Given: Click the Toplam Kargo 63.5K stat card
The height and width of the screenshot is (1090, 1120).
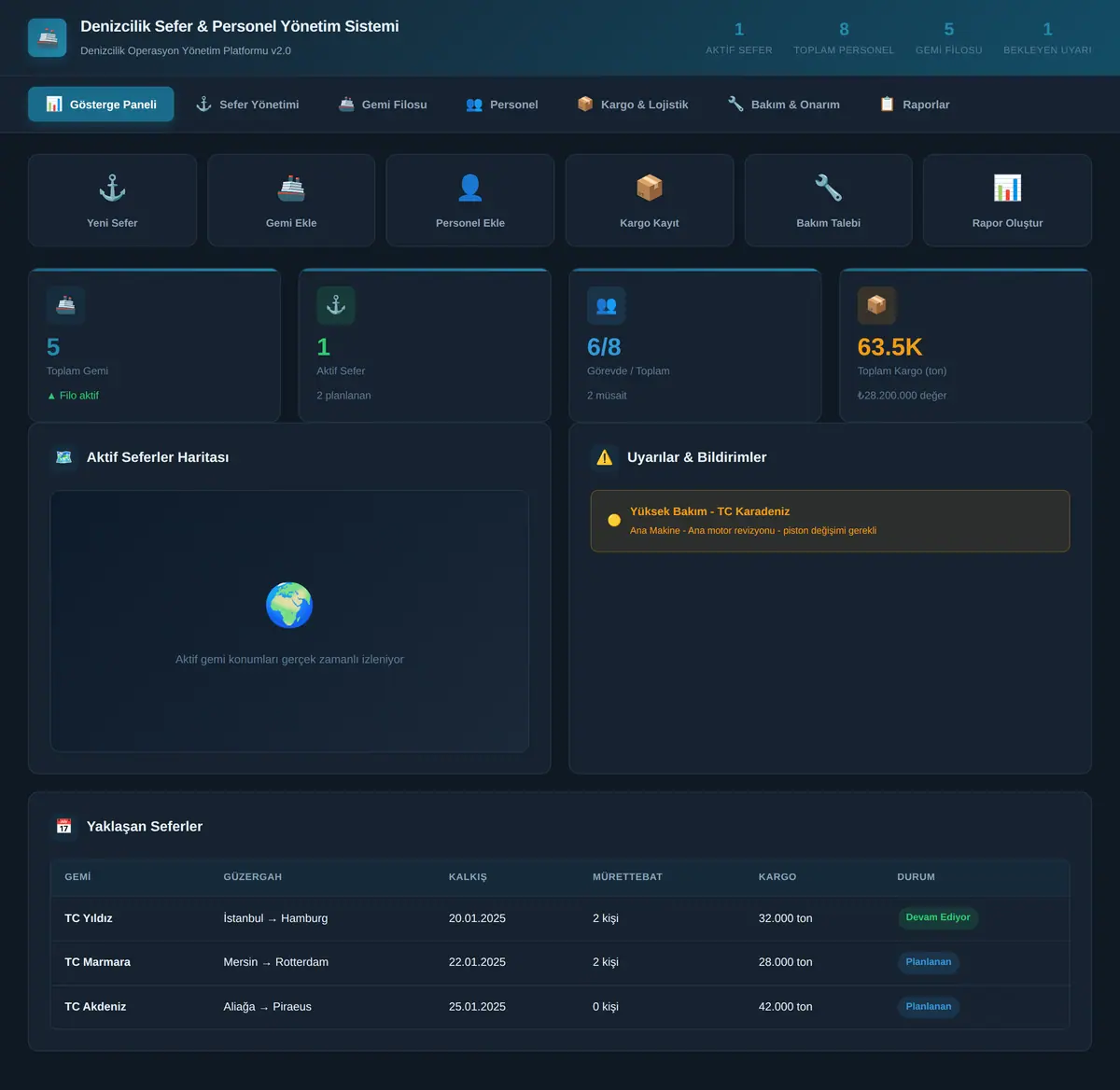Looking at the screenshot, I should (965, 345).
